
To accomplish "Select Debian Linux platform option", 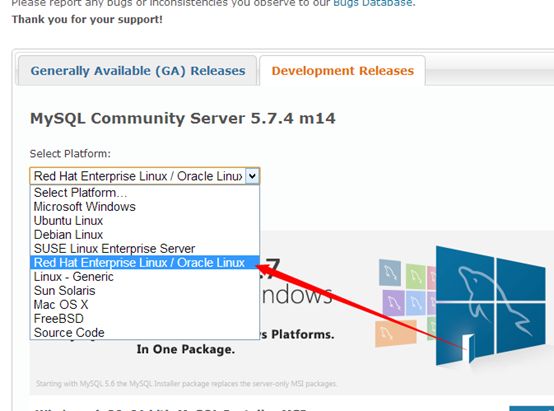I will point(145,235).
